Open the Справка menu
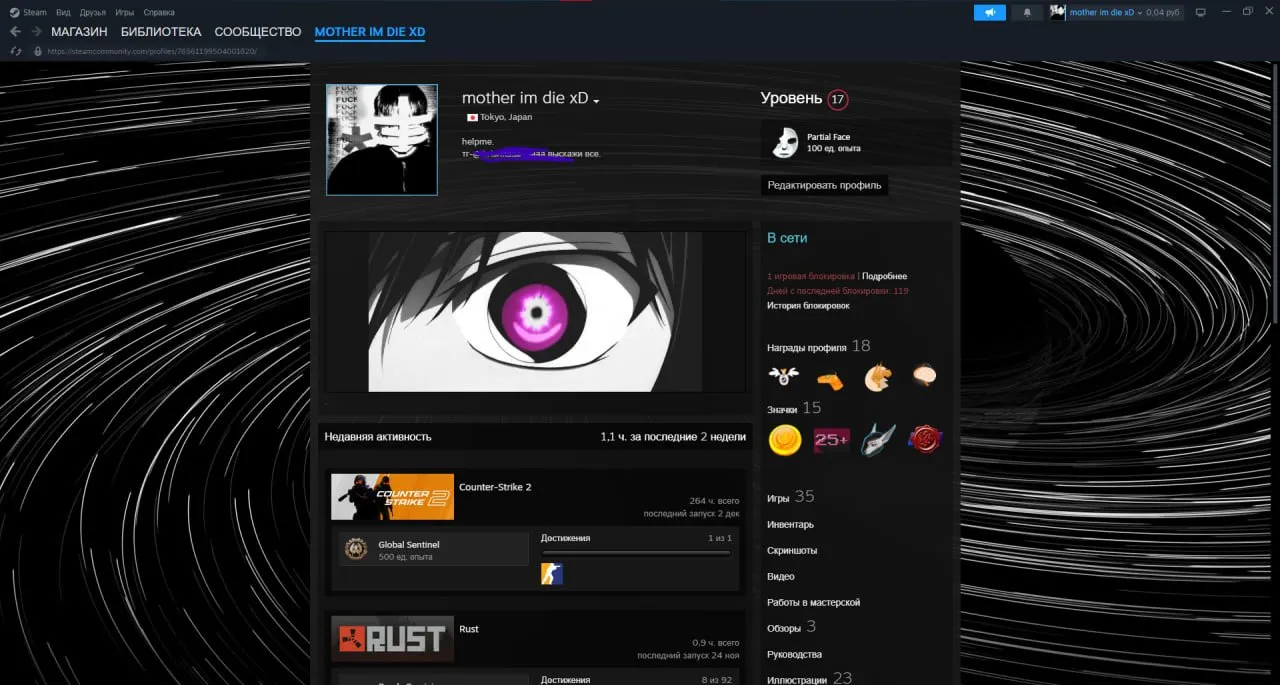Screen dimensions: 1280x685 pyautogui.click(x=159, y=12)
